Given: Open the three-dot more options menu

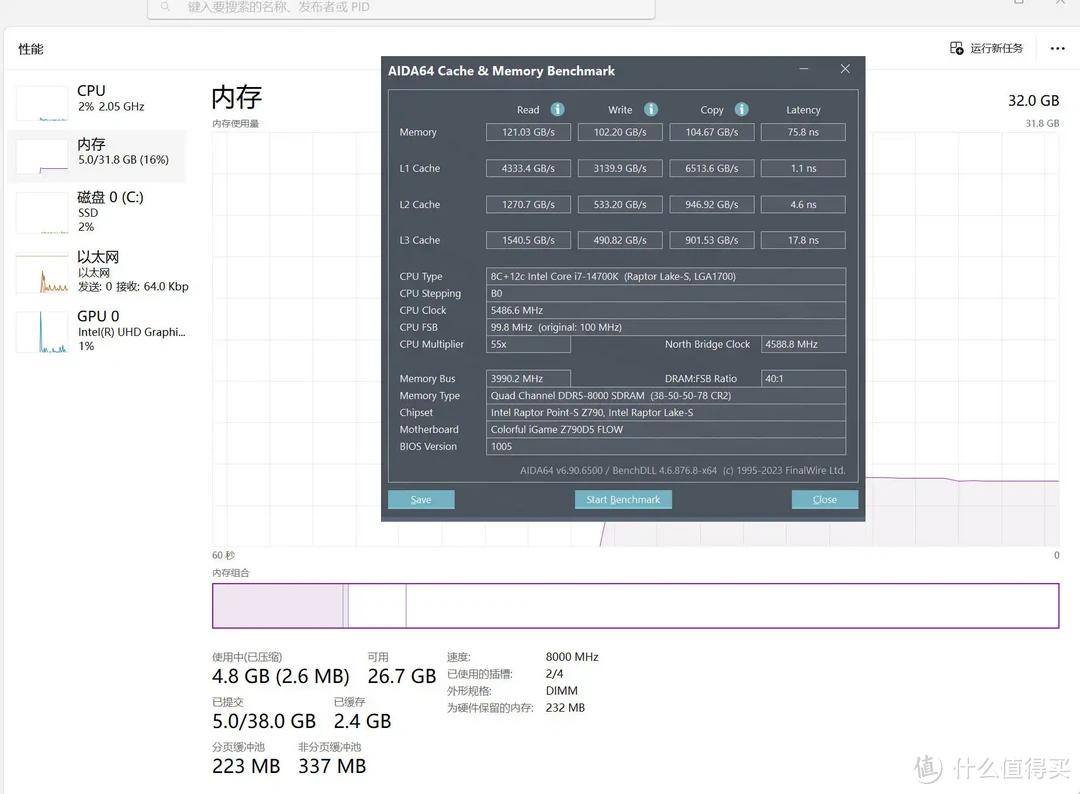Looking at the screenshot, I should click(1057, 48).
